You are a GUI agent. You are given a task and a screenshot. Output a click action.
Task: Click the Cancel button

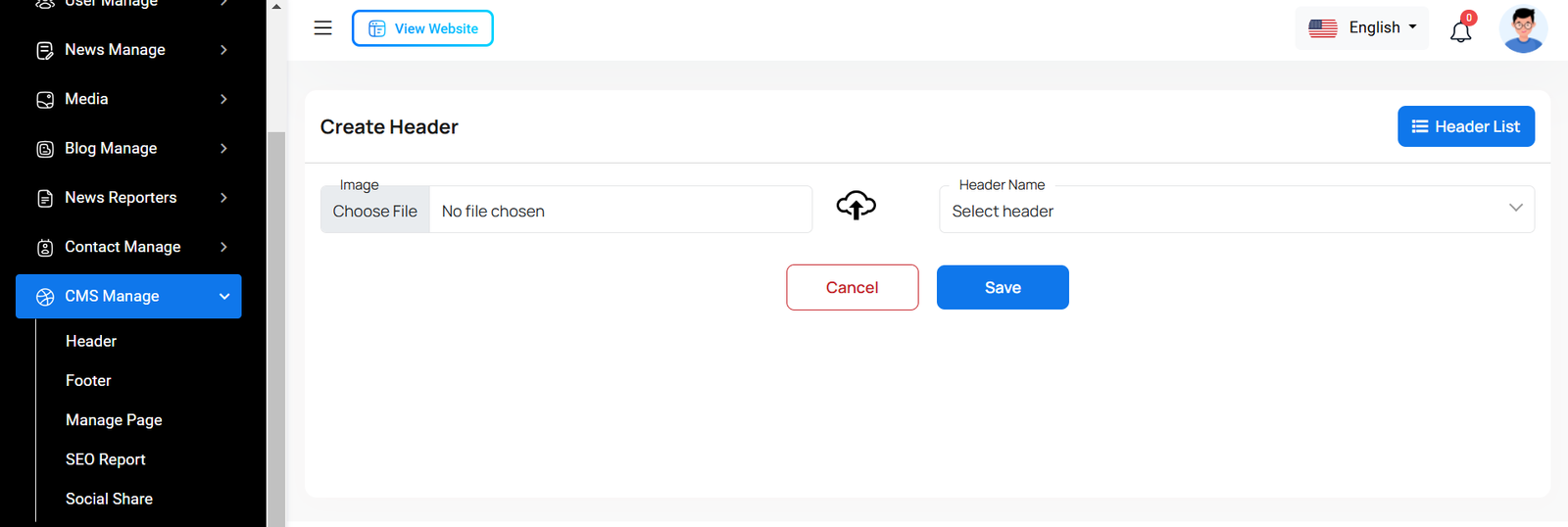coord(852,288)
